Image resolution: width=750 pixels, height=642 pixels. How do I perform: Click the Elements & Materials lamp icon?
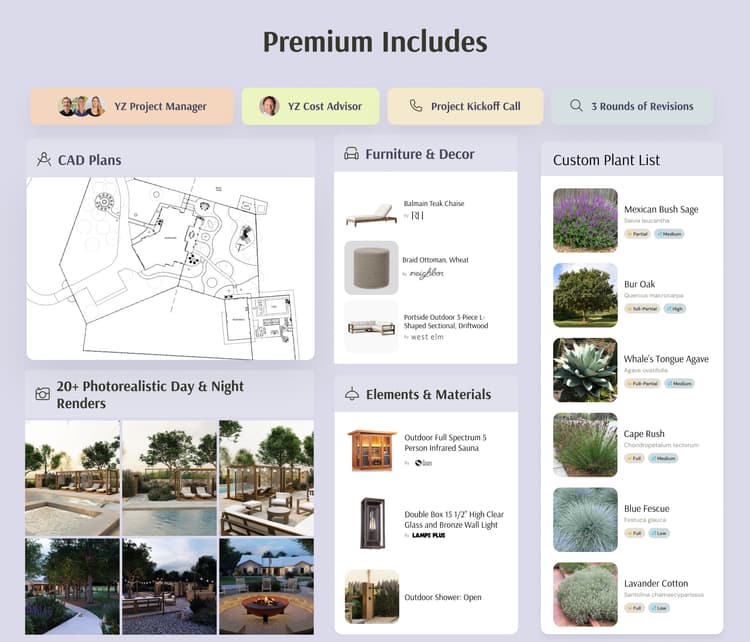pos(351,395)
